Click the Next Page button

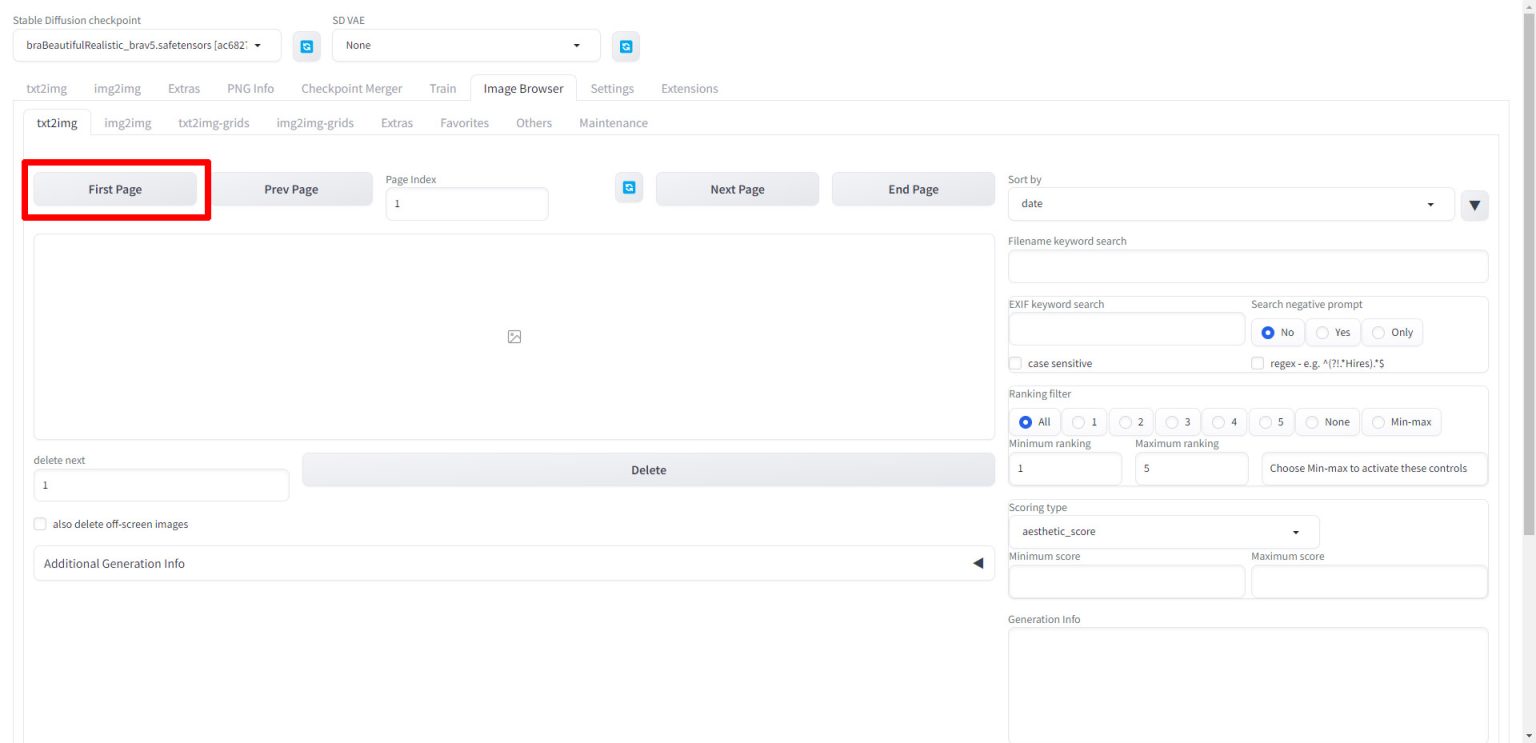[x=737, y=189]
